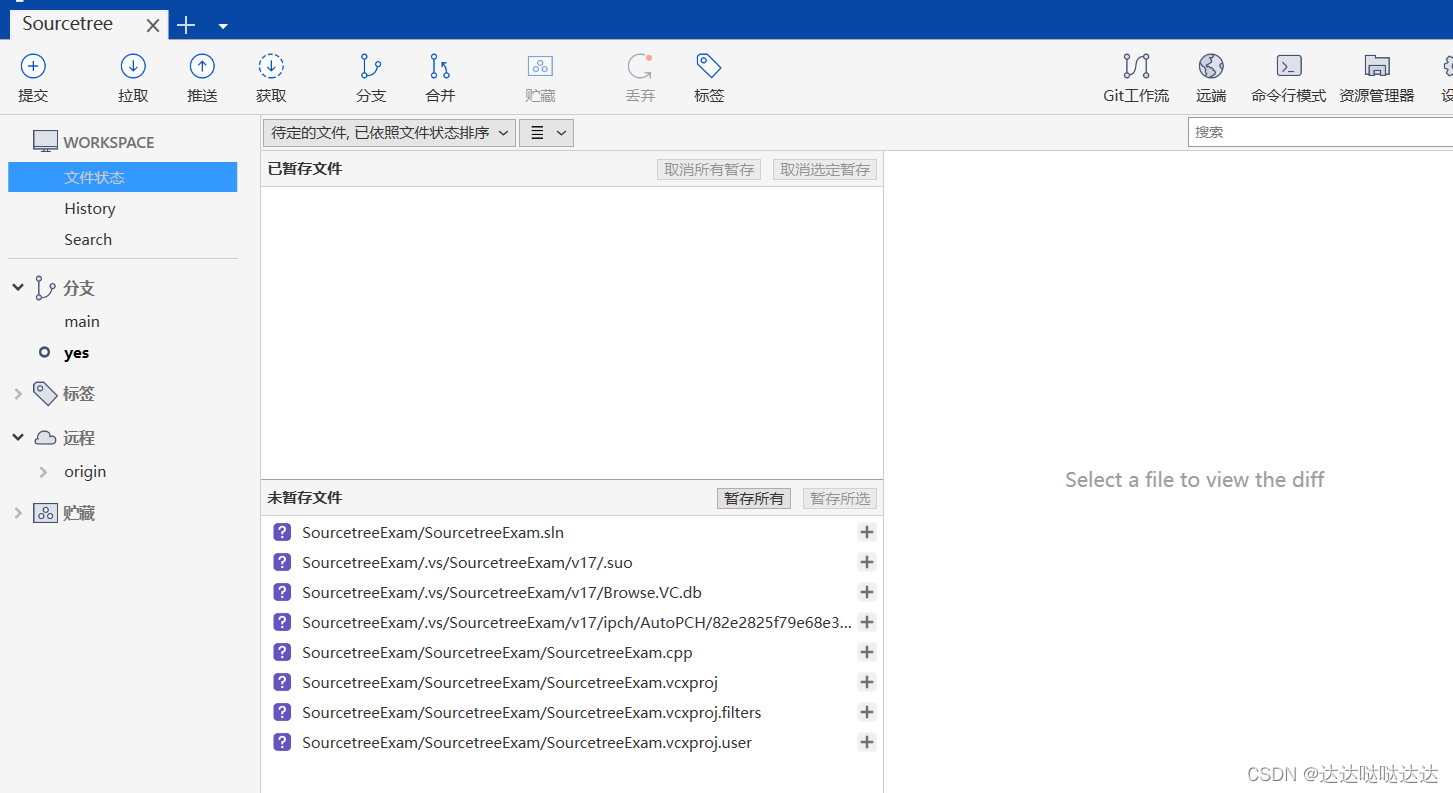Expand the origin remote node
1453x793 pixels.
[x=43, y=472]
